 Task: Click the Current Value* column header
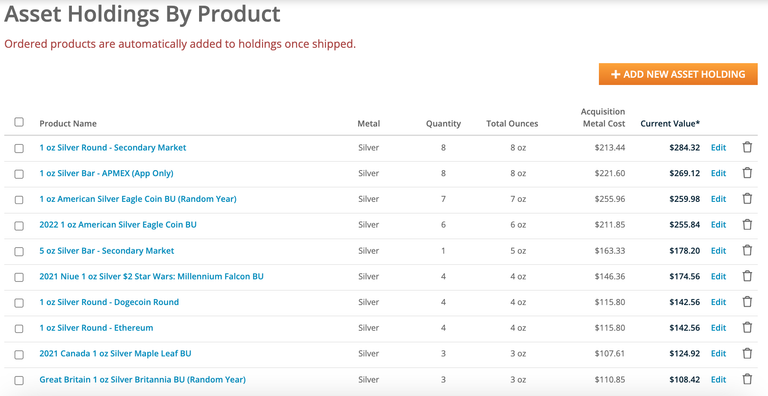(670, 124)
